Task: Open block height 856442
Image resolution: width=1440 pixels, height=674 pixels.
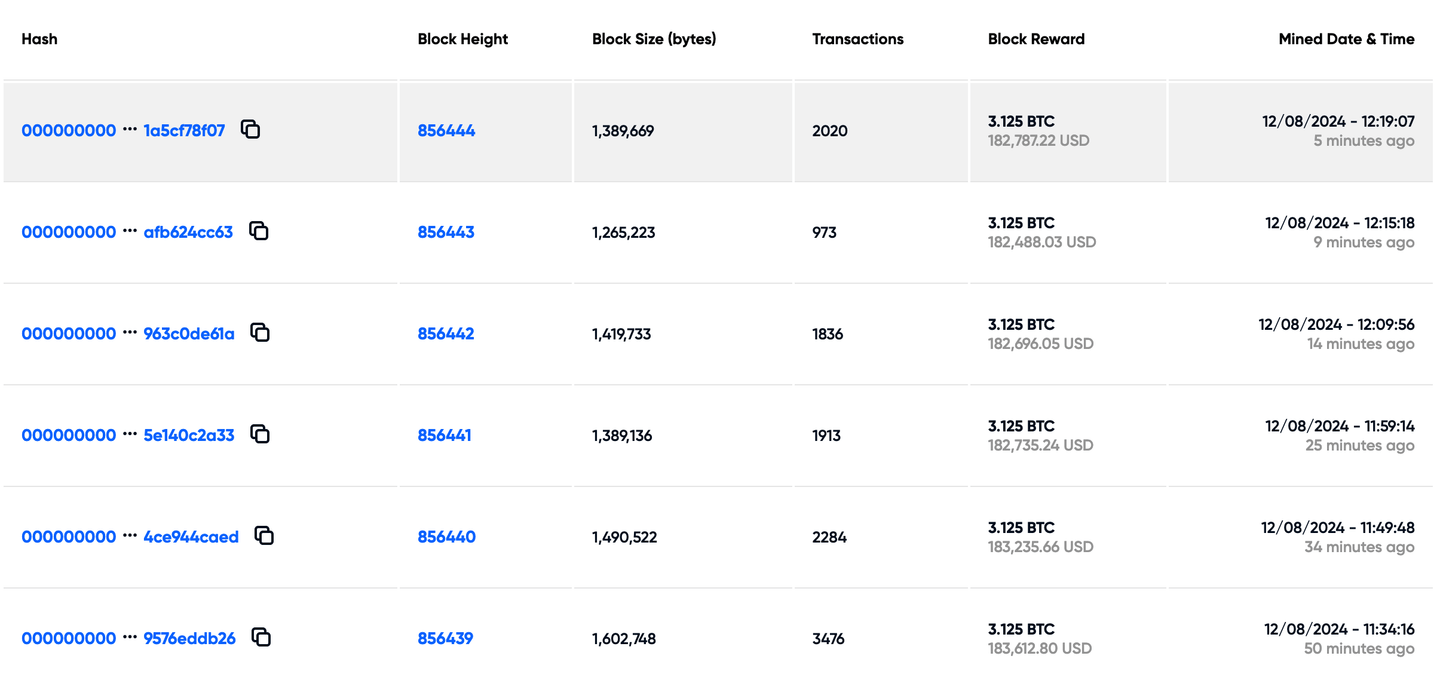Action: tap(446, 332)
